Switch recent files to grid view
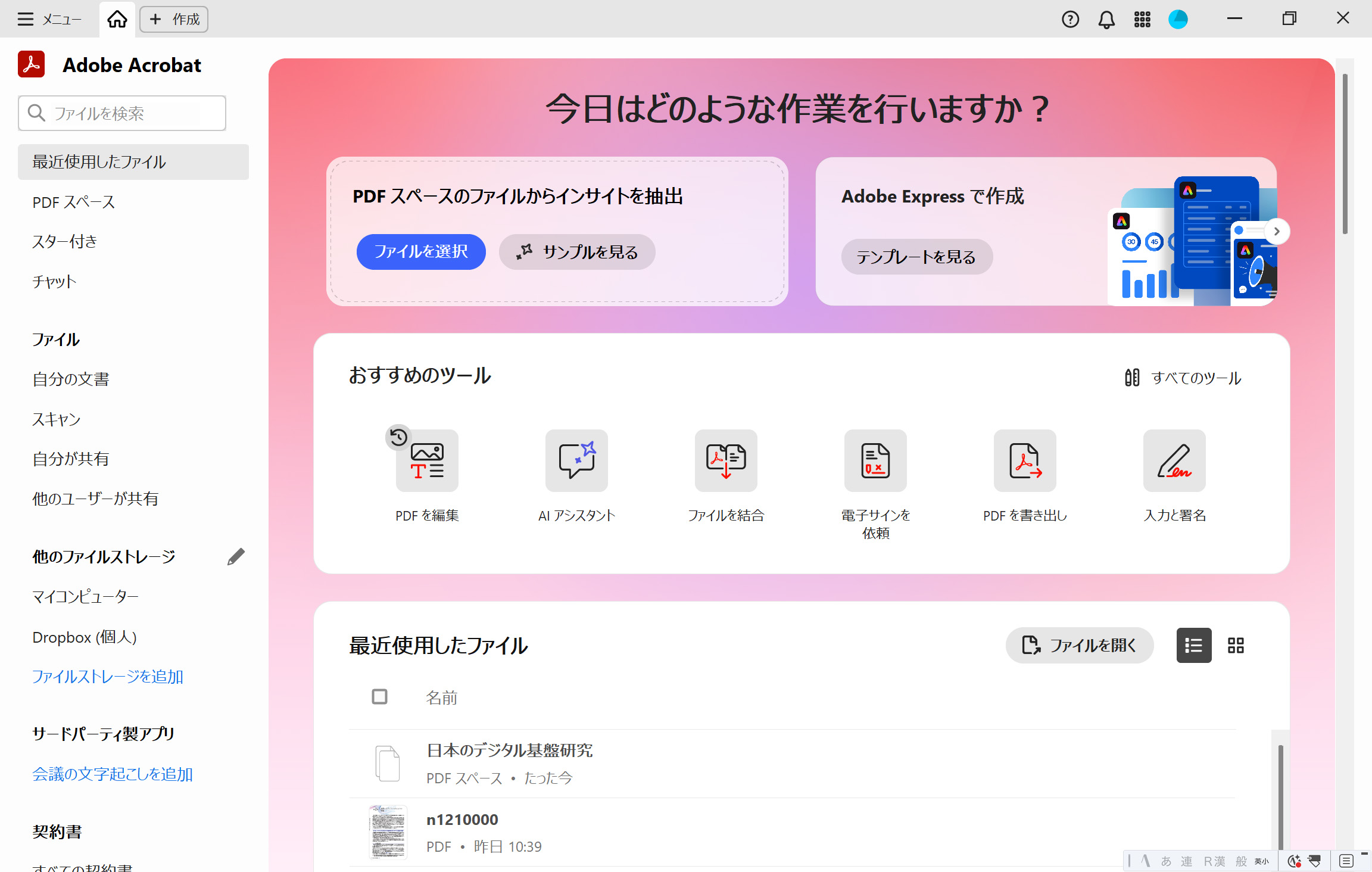This screenshot has height=872, width=1372. (1236, 645)
